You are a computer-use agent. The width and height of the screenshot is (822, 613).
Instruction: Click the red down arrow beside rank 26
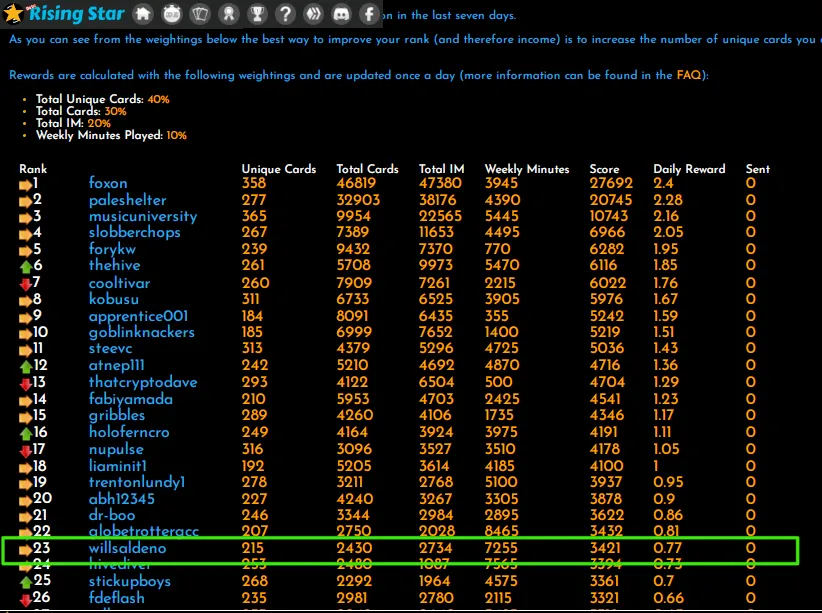[26, 599]
